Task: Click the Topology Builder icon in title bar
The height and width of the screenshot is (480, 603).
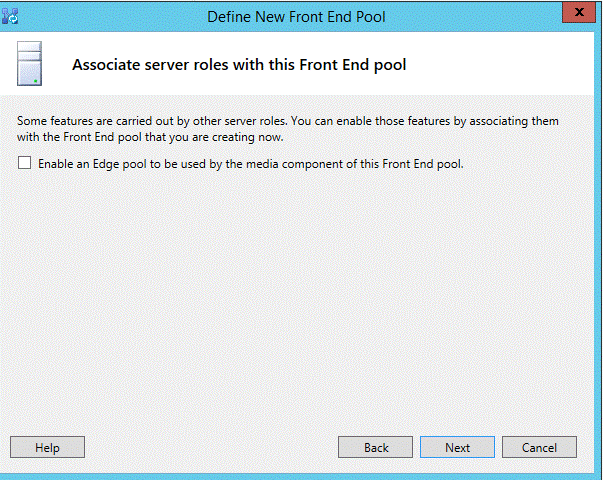Action: tap(10, 16)
